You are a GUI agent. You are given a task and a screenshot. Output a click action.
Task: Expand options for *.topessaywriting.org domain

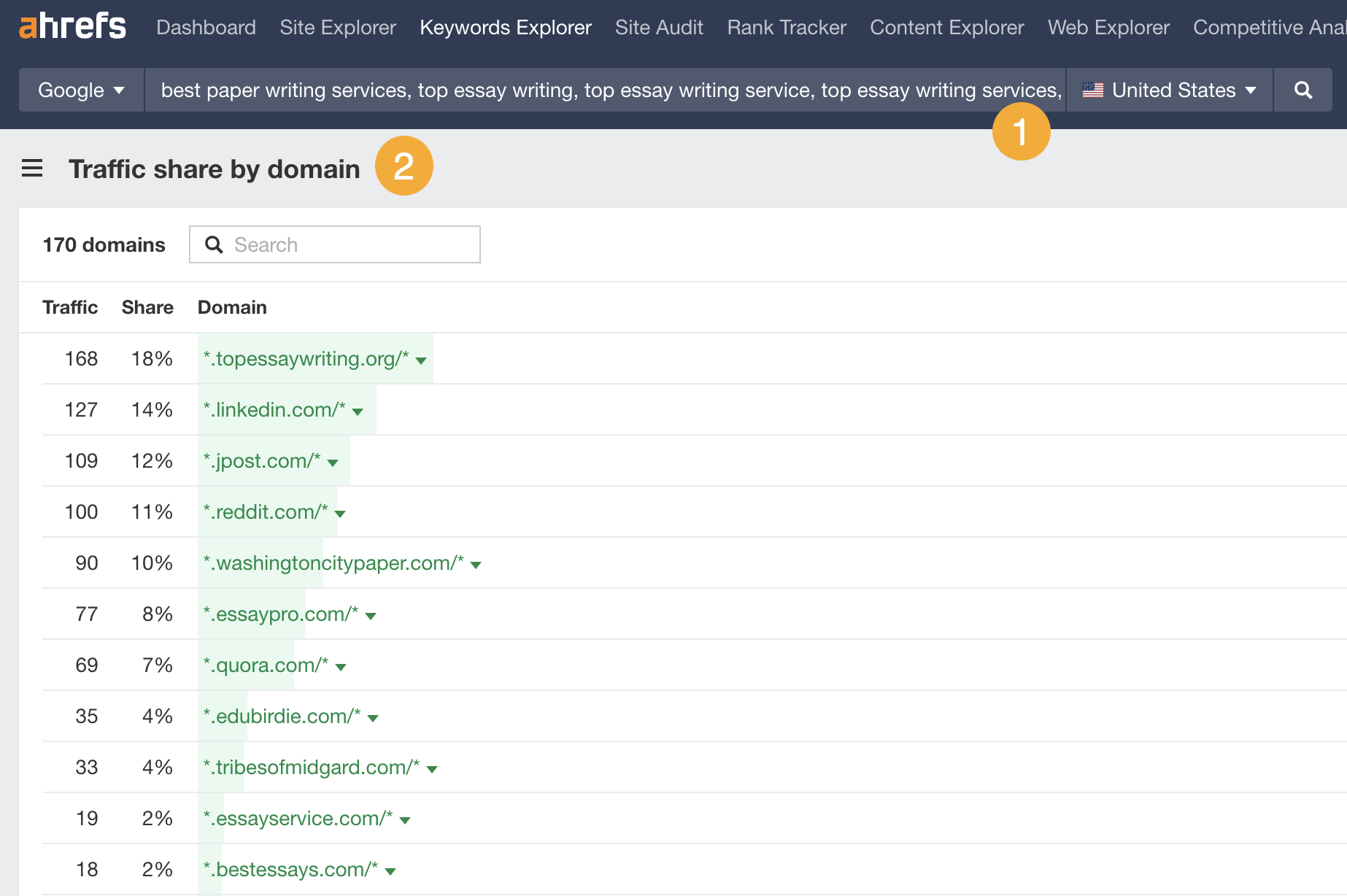(421, 360)
